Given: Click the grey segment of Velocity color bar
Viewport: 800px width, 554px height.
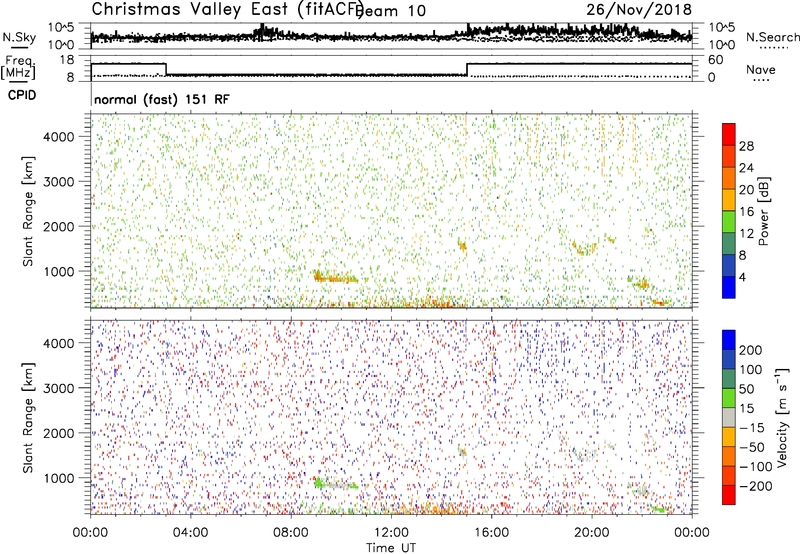Looking at the screenshot, I should coord(729,417).
